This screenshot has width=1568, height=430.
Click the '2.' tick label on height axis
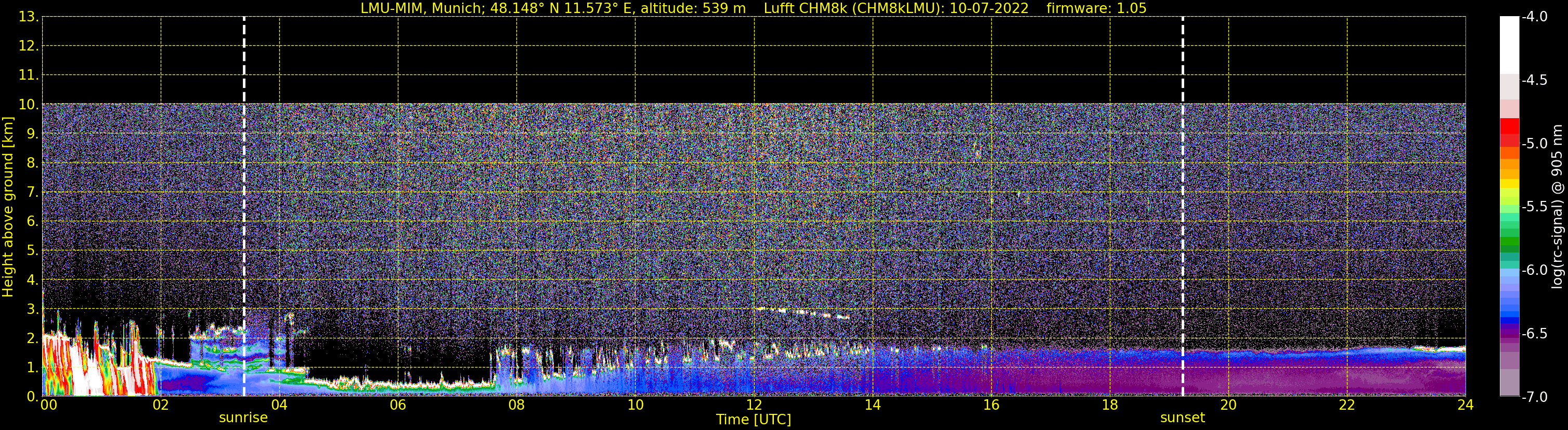coord(32,338)
